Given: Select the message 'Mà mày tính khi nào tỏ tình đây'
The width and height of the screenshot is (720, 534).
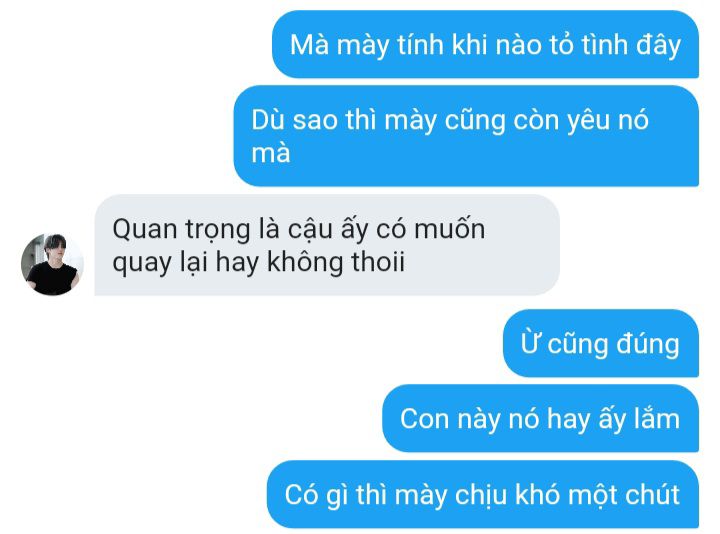Looking at the screenshot, I should [485, 45].
